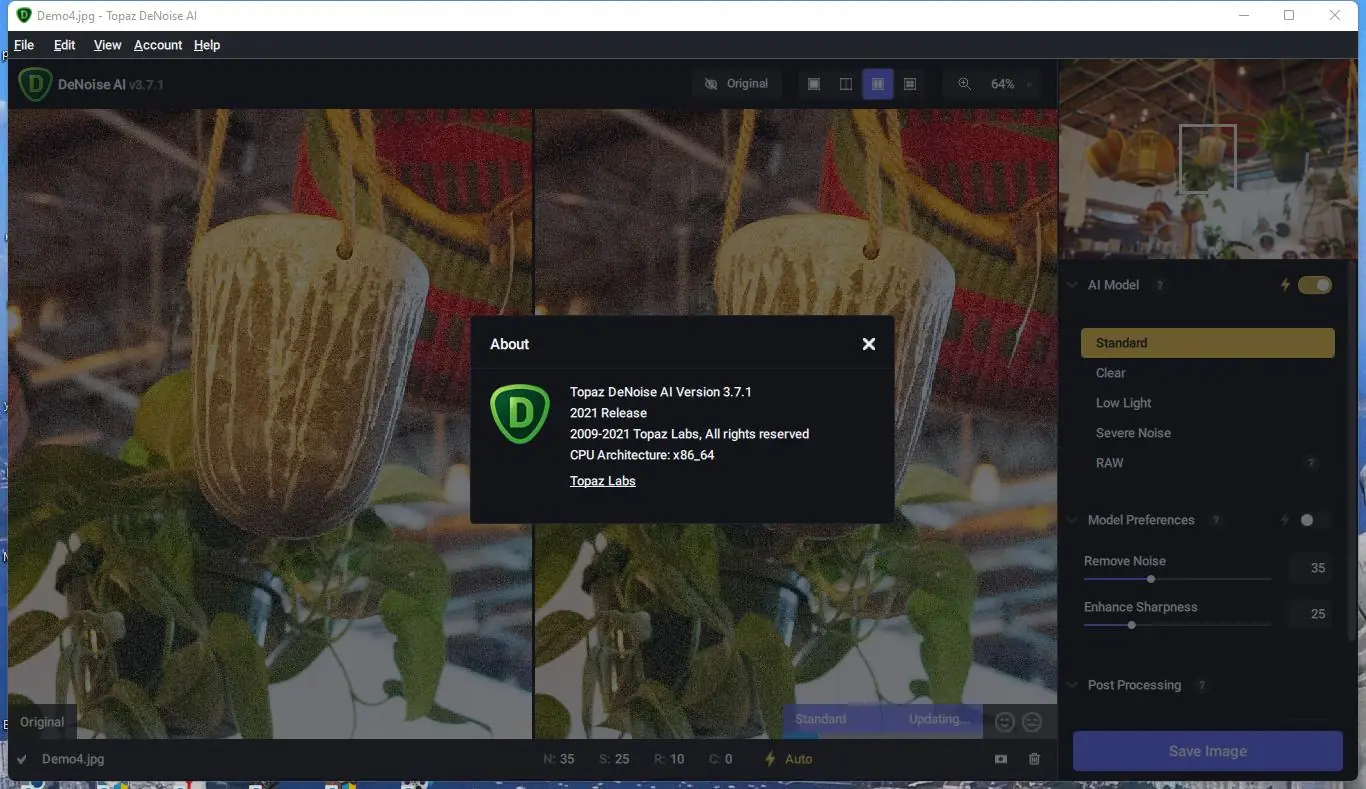This screenshot has height=789, width=1366.
Task: Click "Topaz DeNoise AI Version 3.7.1" text
Action: pyautogui.click(x=661, y=392)
